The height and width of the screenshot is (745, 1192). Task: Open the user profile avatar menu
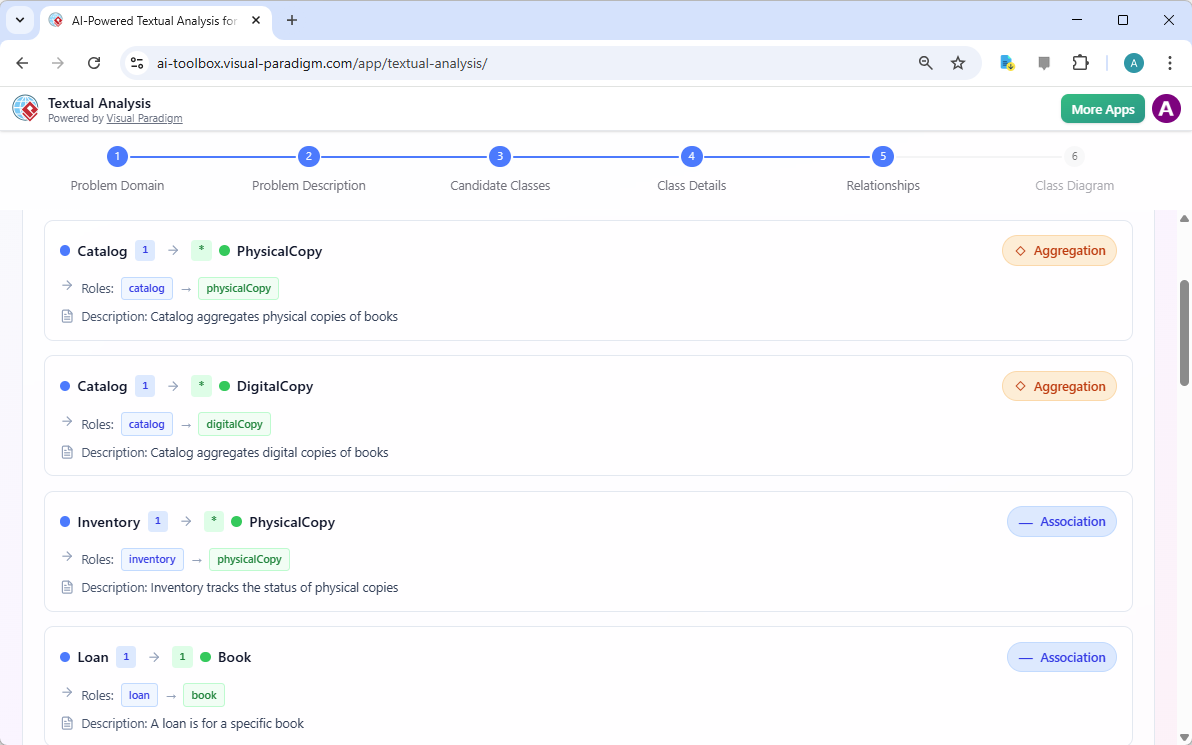[x=1166, y=109]
